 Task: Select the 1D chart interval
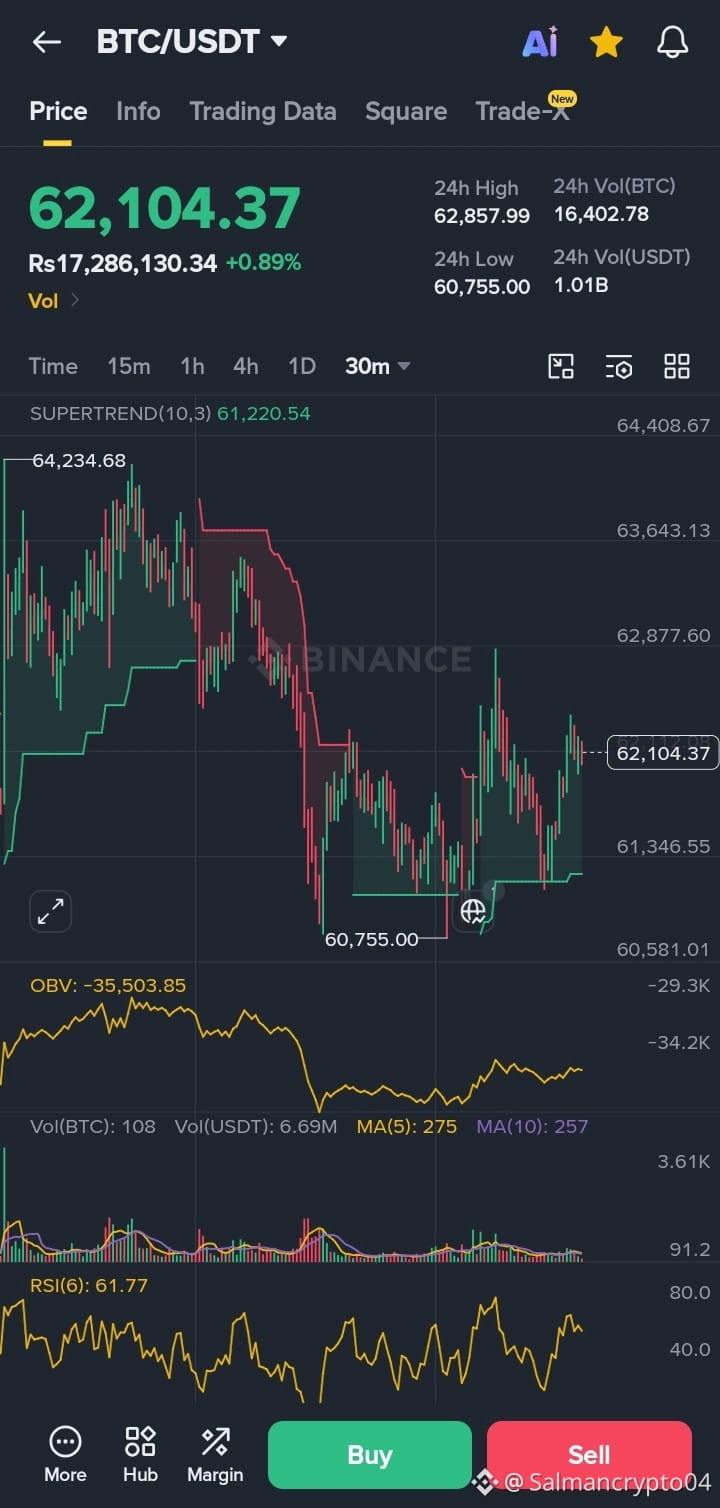point(302,366)
